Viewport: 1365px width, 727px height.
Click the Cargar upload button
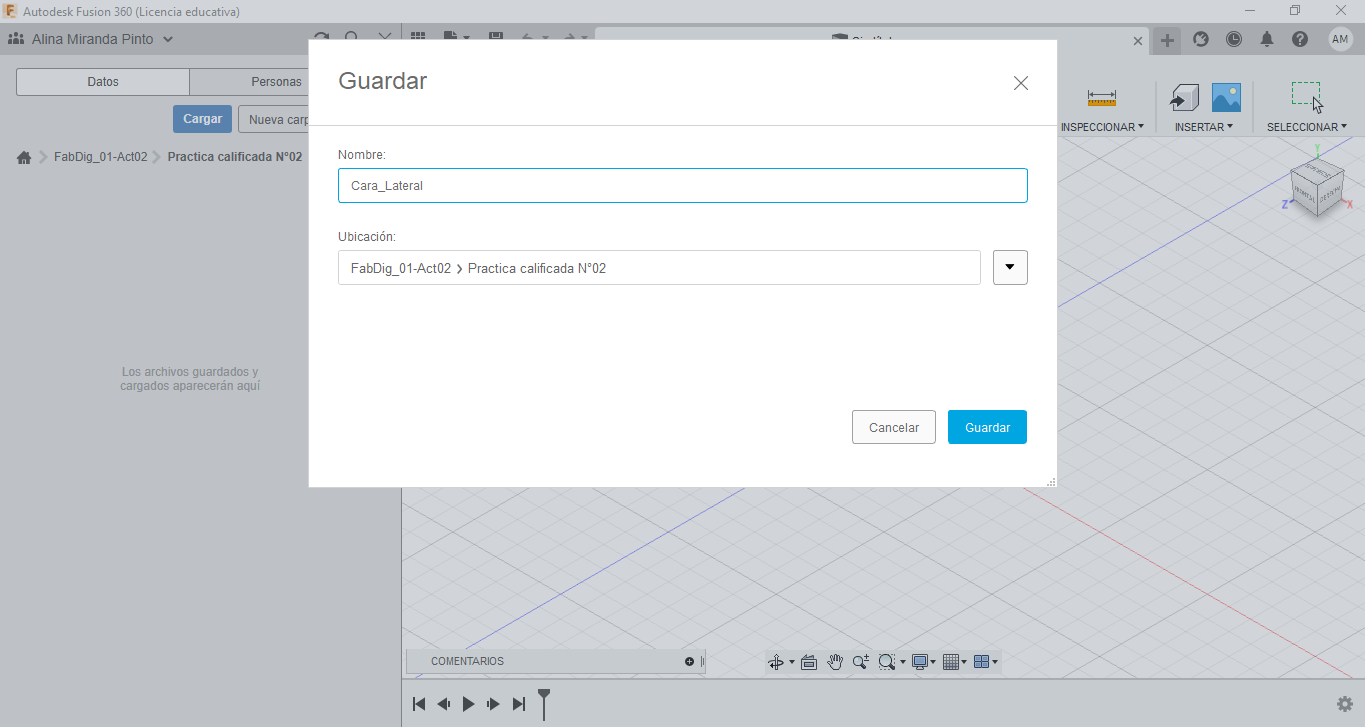click(x=202, y=119)
